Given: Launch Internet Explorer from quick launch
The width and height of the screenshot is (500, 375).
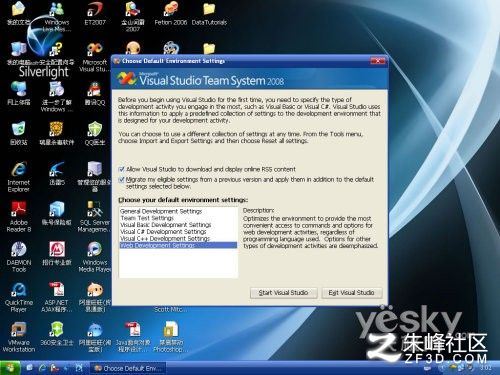Looking at the screenshot, I should tap(42, 368).
